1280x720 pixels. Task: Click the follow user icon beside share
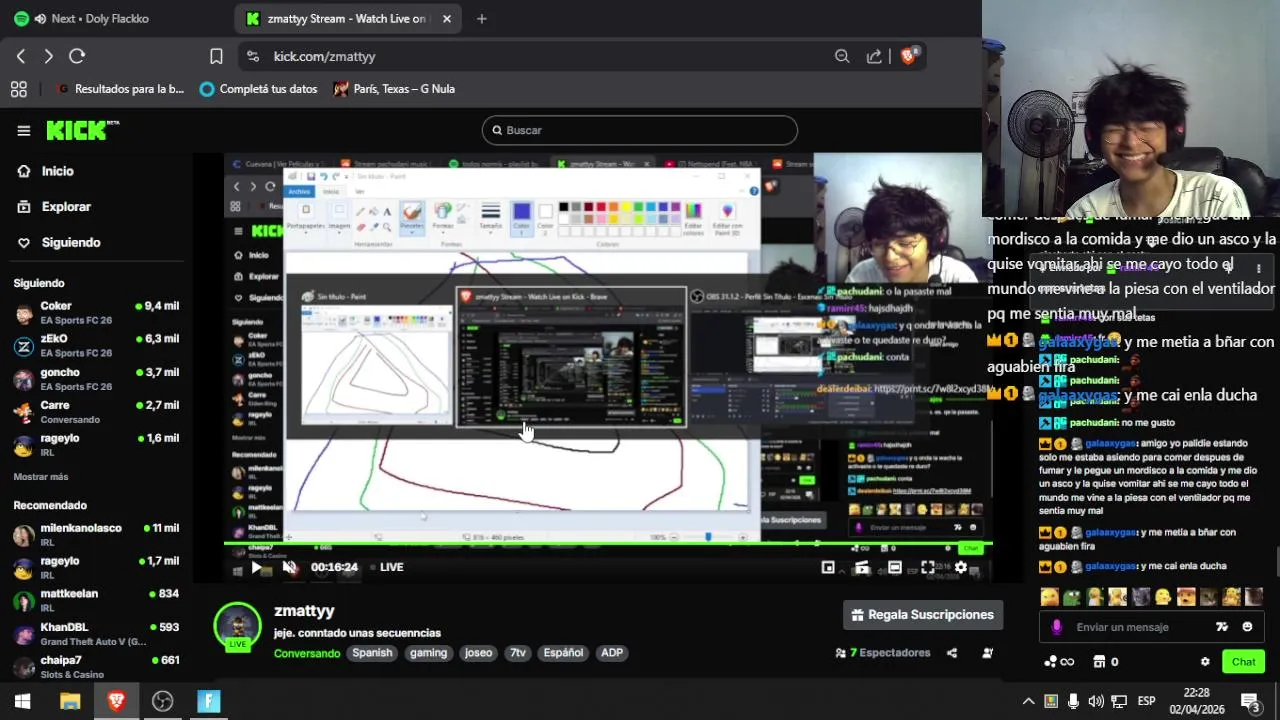click(x=988, y=653)
